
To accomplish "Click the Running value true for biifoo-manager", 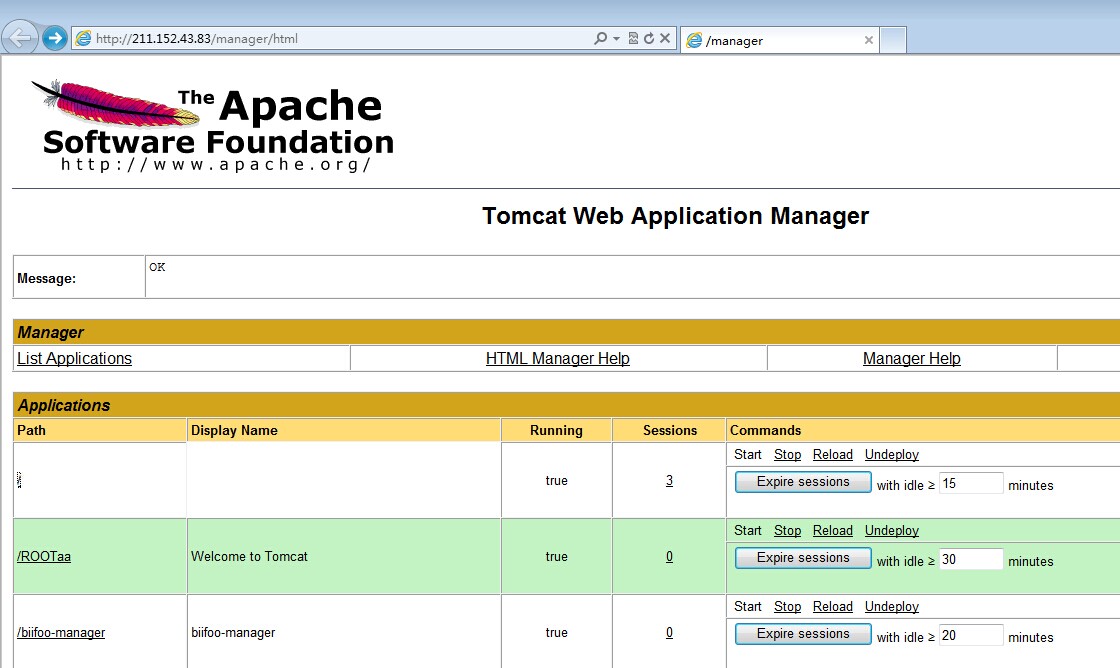I will [x=556, y=632].
